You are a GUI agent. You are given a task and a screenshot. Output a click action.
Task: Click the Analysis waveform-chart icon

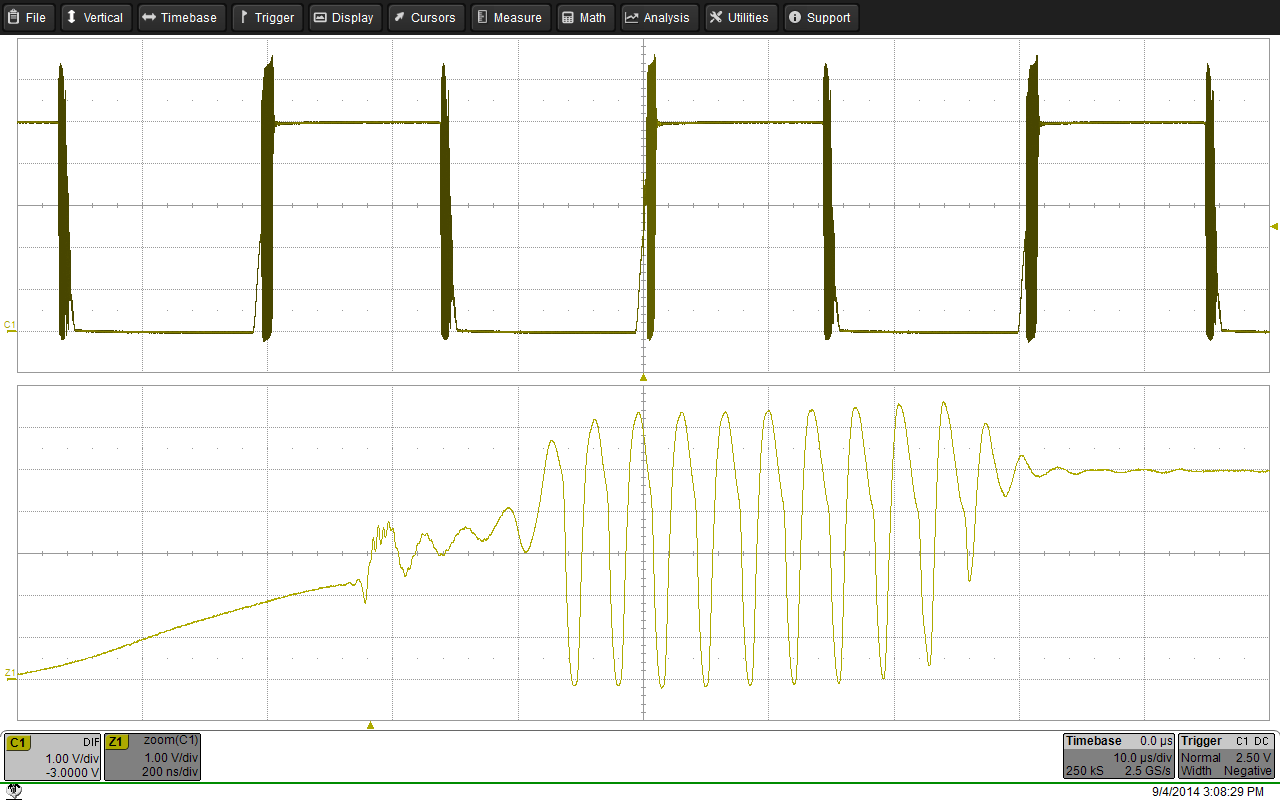click(x=633, y=17)
